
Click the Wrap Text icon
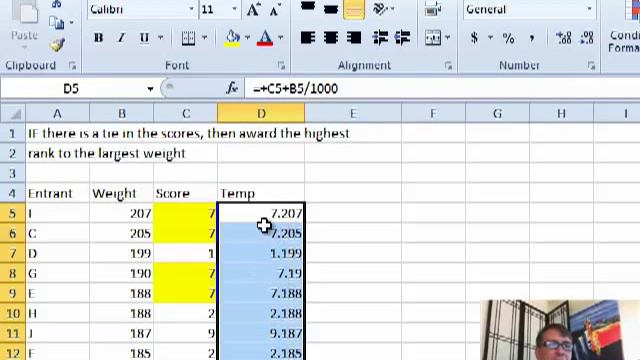(433, 8)
